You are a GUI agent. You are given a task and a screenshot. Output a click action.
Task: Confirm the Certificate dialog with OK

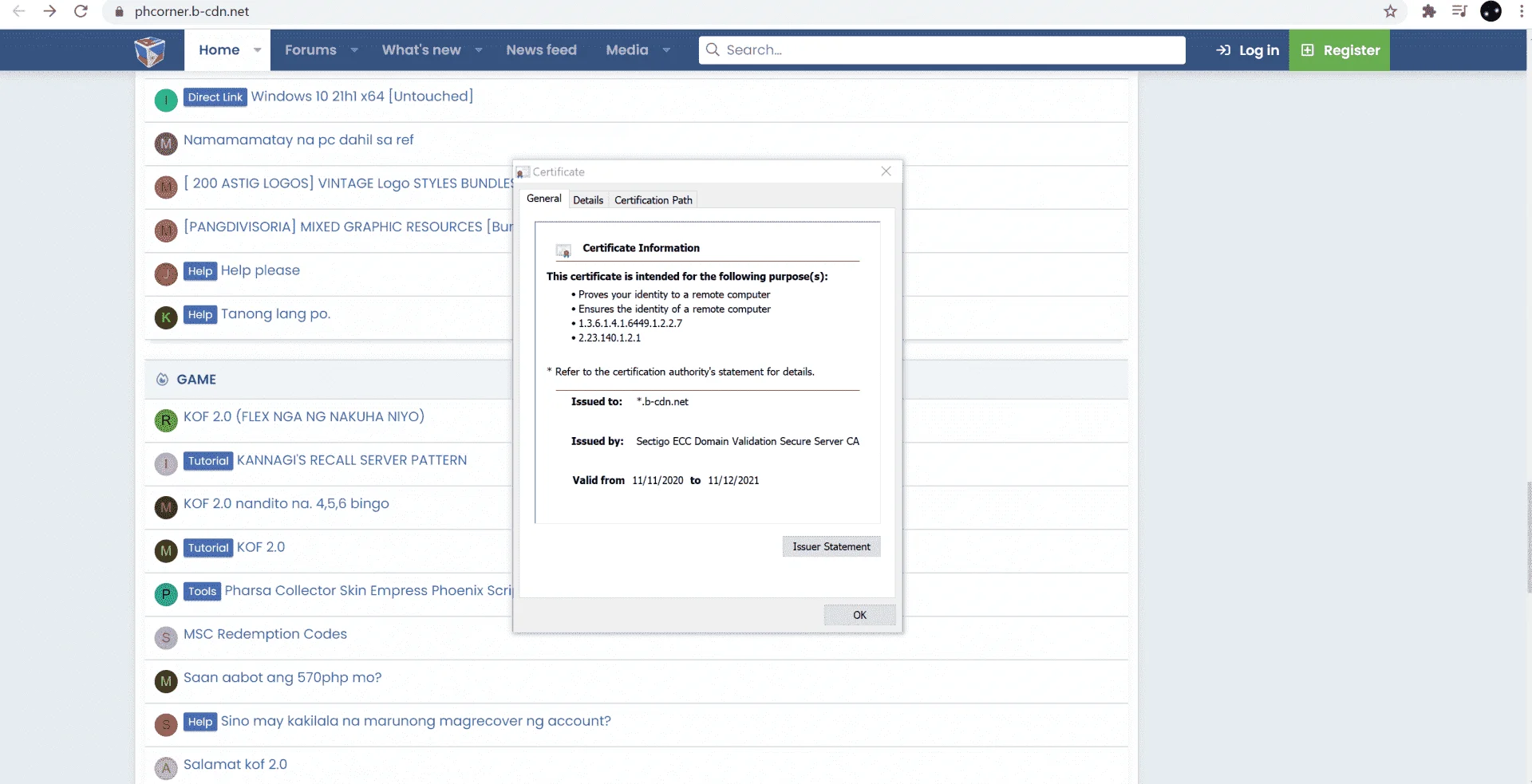point(859,615)
